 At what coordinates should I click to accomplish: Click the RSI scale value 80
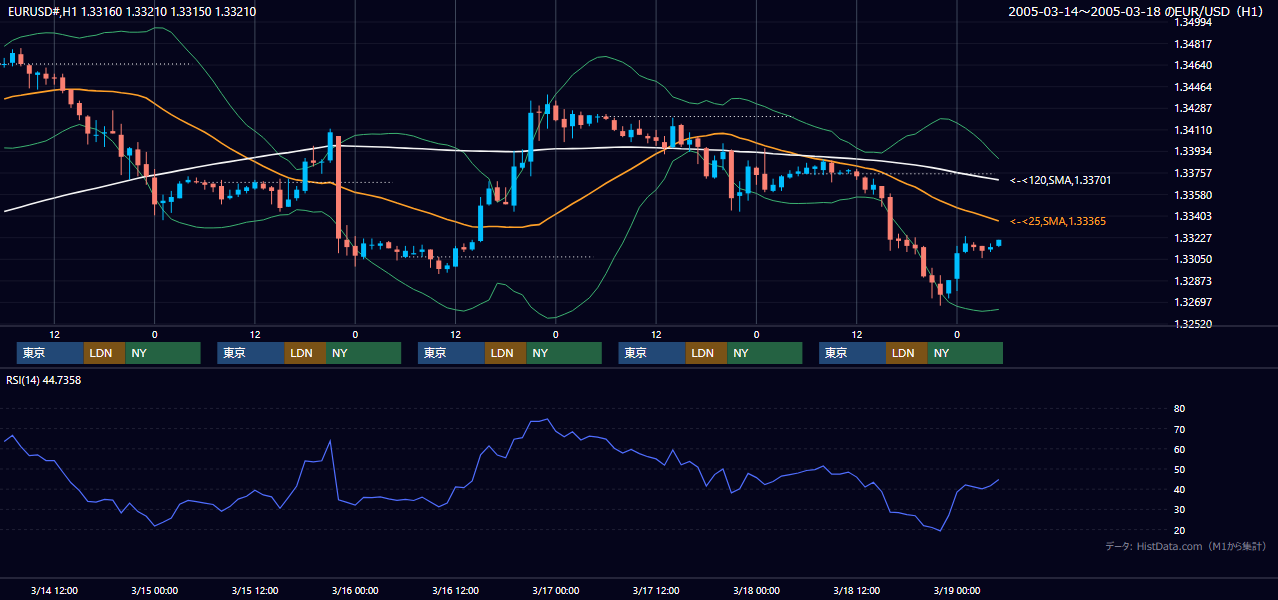point(1179,409)
